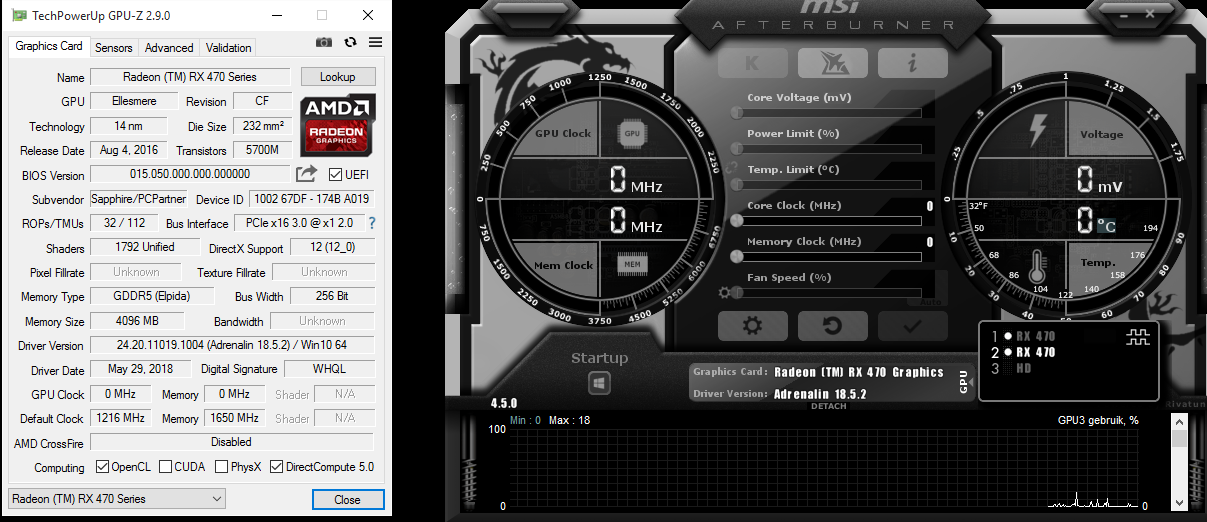Click the Afterburner apply checkmark button
This screenshot has width=1207, height=522.
click(x=912, y=325)
